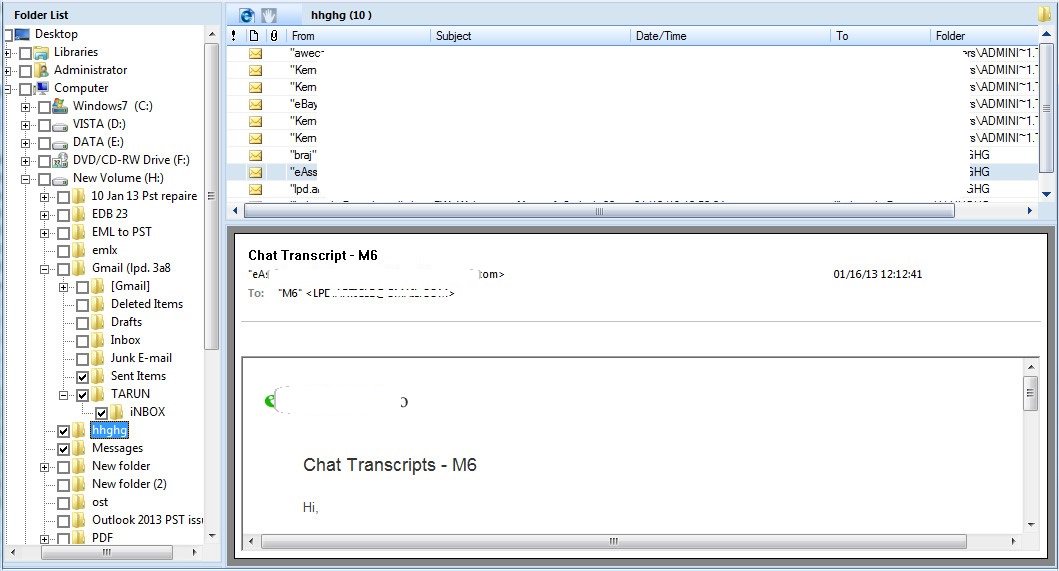Select the hhghg folder in the tree
The height and width of the screenshot is (571, 1059).
click(109, 430)
